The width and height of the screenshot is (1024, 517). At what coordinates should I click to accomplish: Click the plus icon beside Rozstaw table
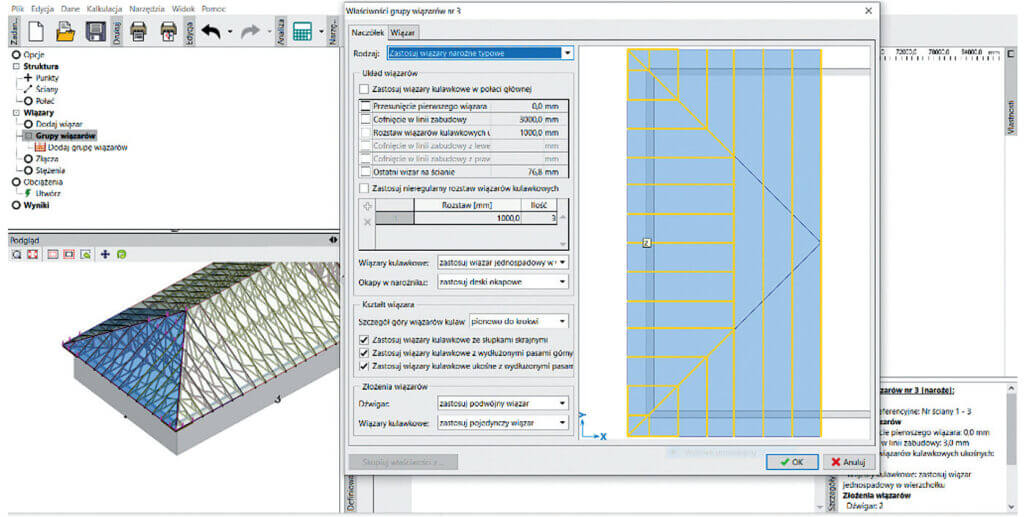coord(367,206)
